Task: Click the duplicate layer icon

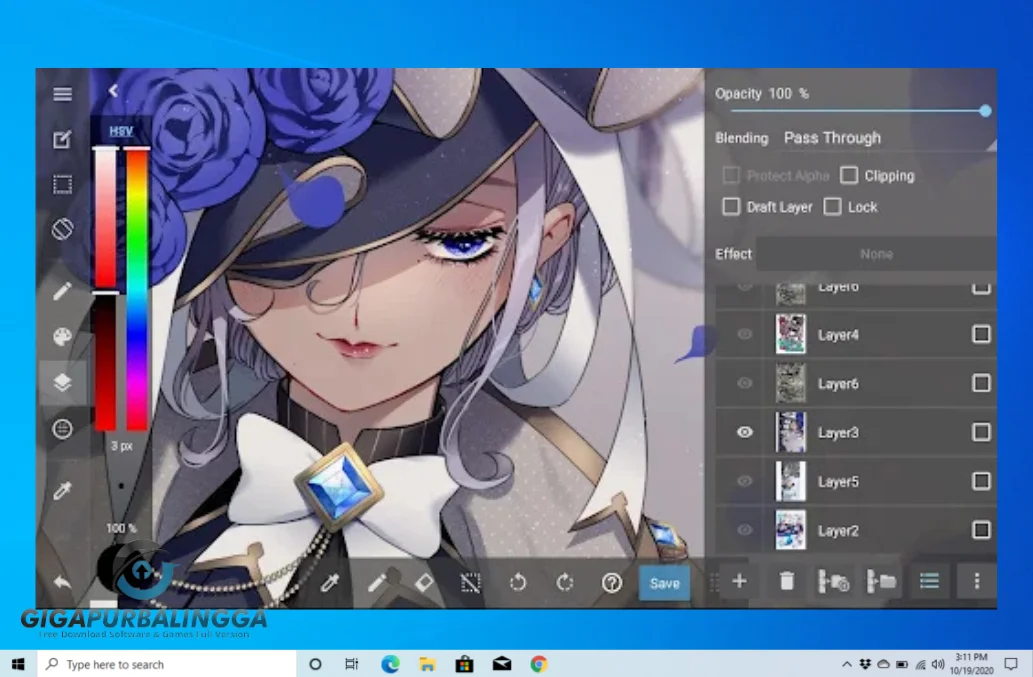Action: (x=833, y=581)
